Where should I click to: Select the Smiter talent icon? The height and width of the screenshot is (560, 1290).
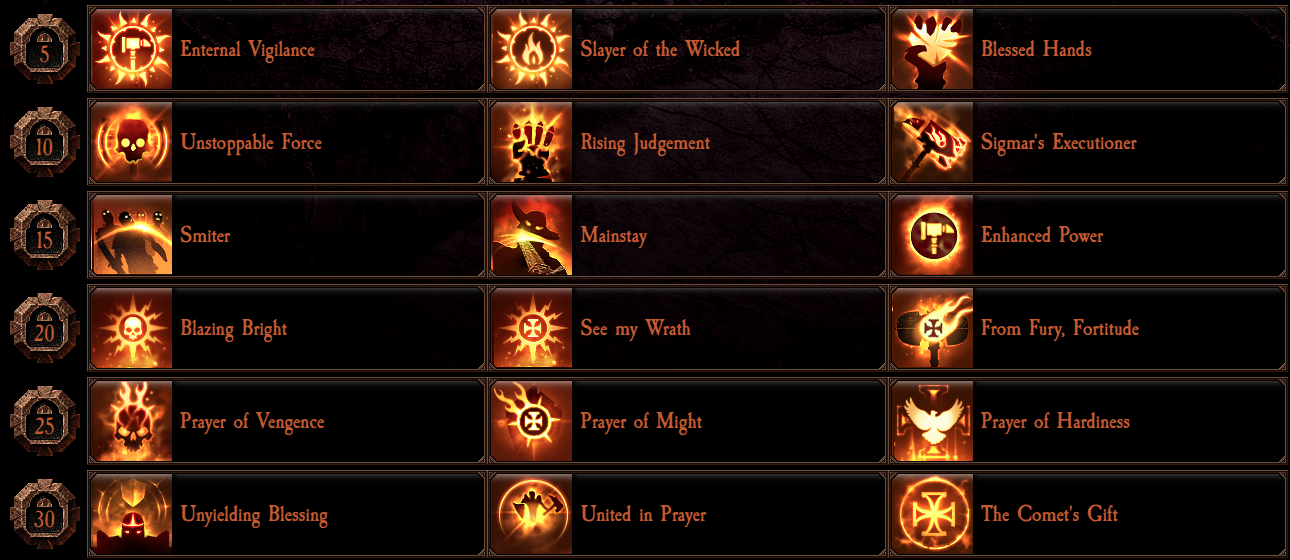pyautogui.click(x=131, y=235)
